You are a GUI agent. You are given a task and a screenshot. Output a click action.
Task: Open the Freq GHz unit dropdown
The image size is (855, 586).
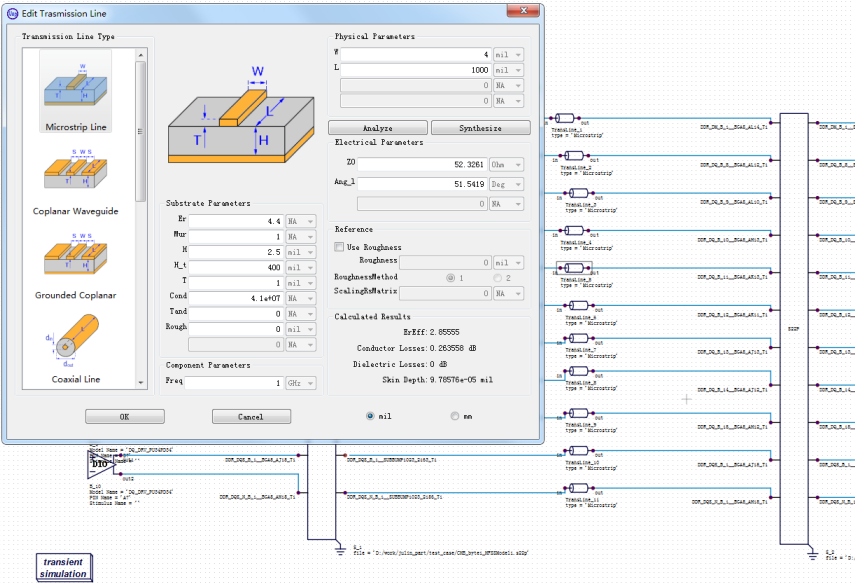(x=301, y=383)
